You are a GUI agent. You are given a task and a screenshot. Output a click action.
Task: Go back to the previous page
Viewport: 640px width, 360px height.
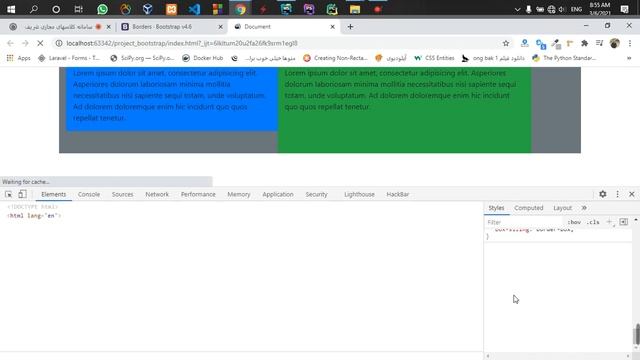[11, 43]
